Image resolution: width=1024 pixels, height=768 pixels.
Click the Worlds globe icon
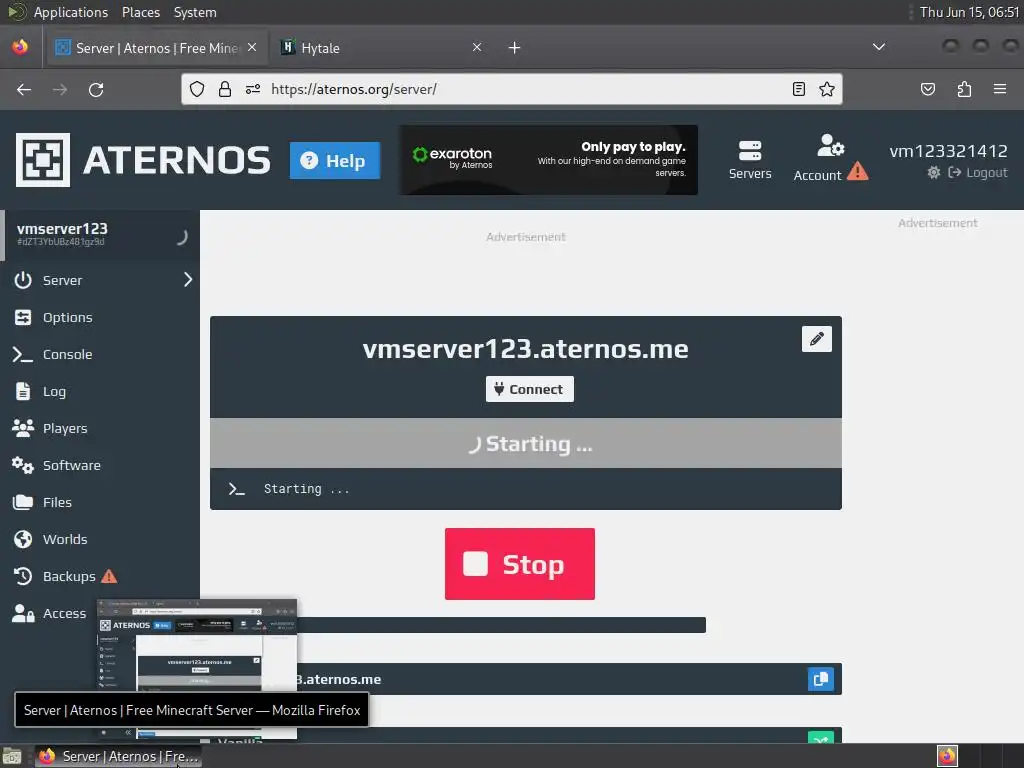pos(23,539)
